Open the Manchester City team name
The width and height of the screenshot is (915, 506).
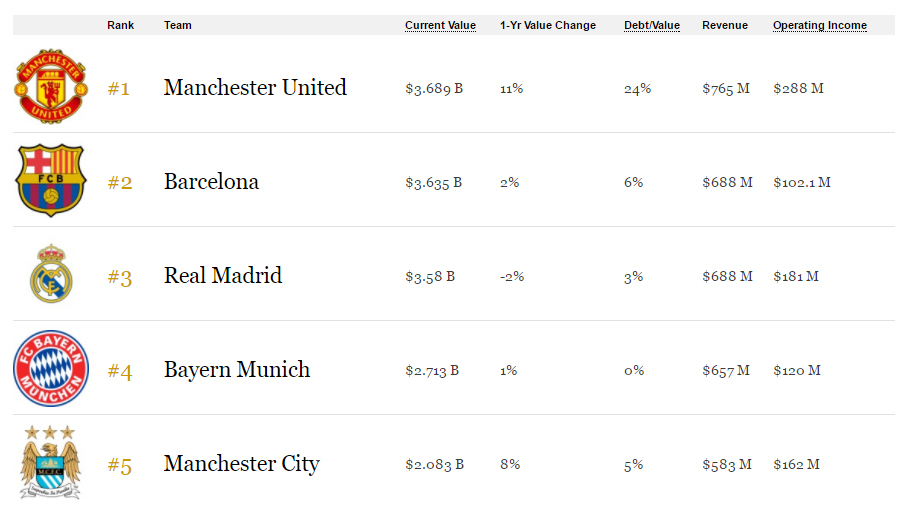[242, 463]
